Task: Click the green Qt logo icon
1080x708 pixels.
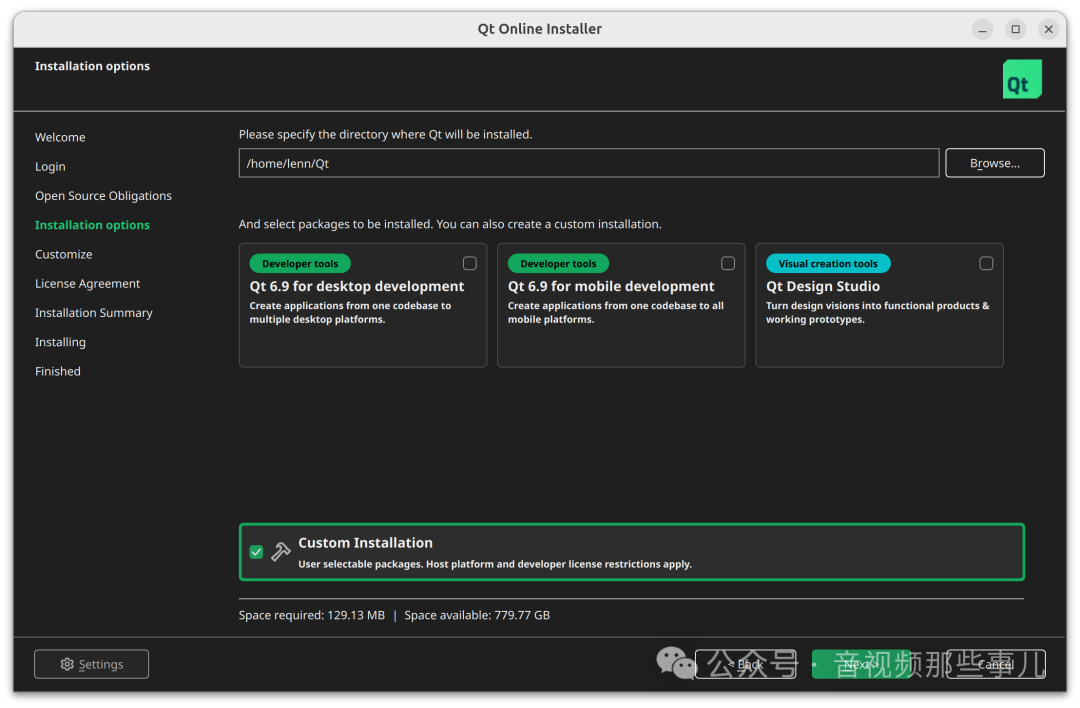Action: tap(1021, 79)
